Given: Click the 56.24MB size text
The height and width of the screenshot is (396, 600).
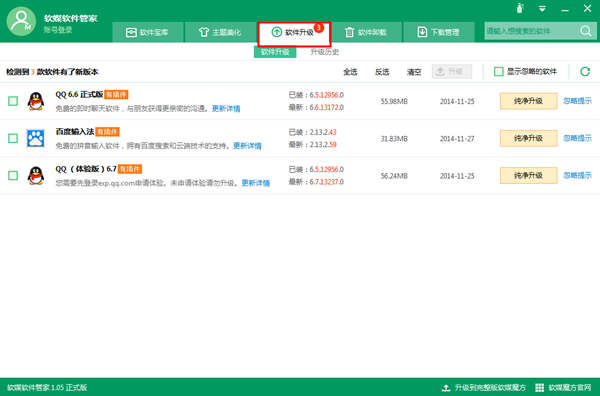Looking at the screenshot, I should coord(394,176).
